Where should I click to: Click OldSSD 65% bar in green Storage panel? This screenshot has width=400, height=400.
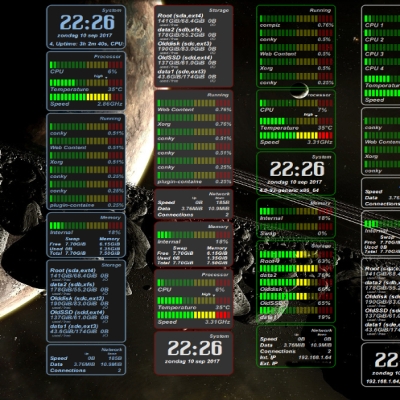click(x=296, y=296)
